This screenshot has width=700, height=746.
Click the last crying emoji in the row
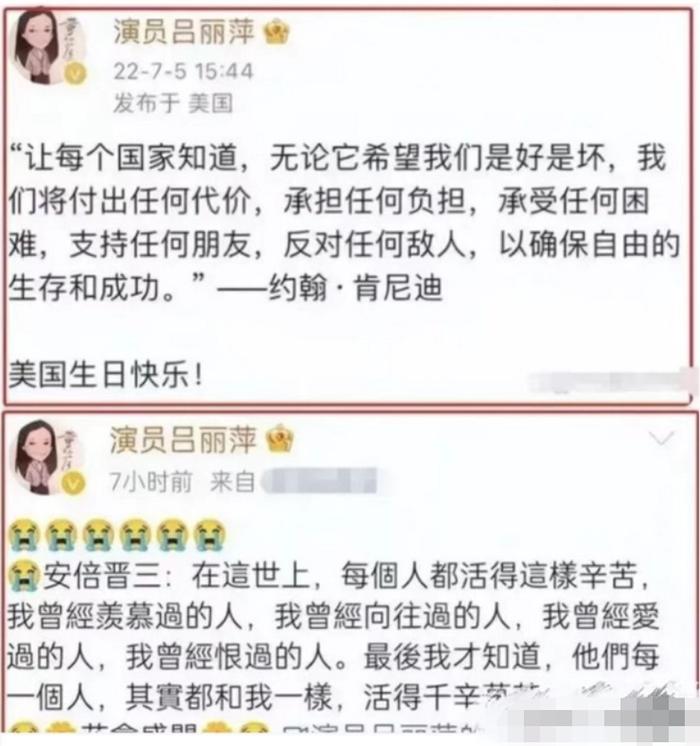pyautogui.click(x=210, y=535)
